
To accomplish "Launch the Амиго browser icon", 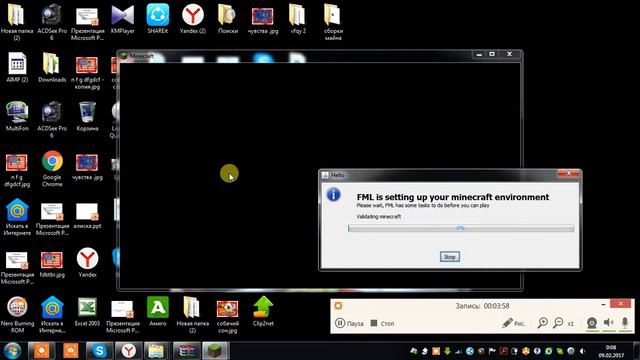I will [158, 312].
